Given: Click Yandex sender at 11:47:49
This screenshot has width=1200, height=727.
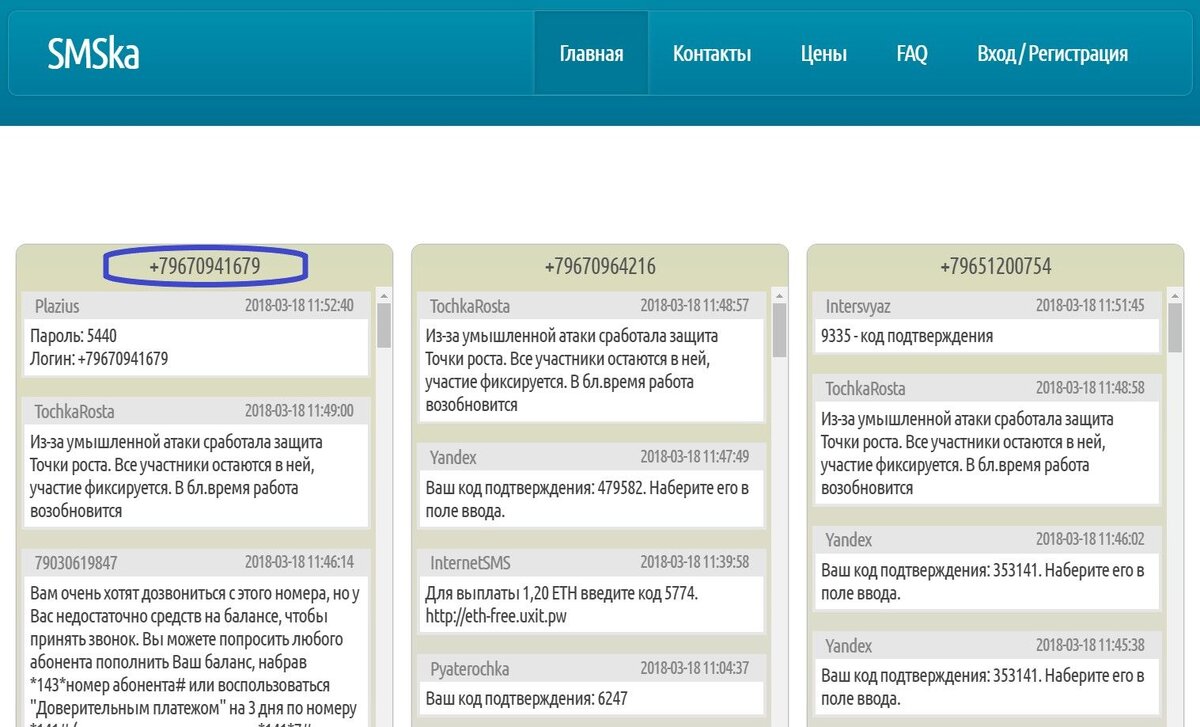Looking at the screenshot, I should click(x=453, y=457).
